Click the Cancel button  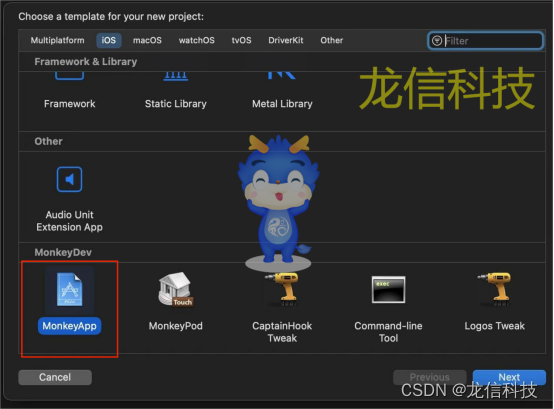(x=55, y=377)
